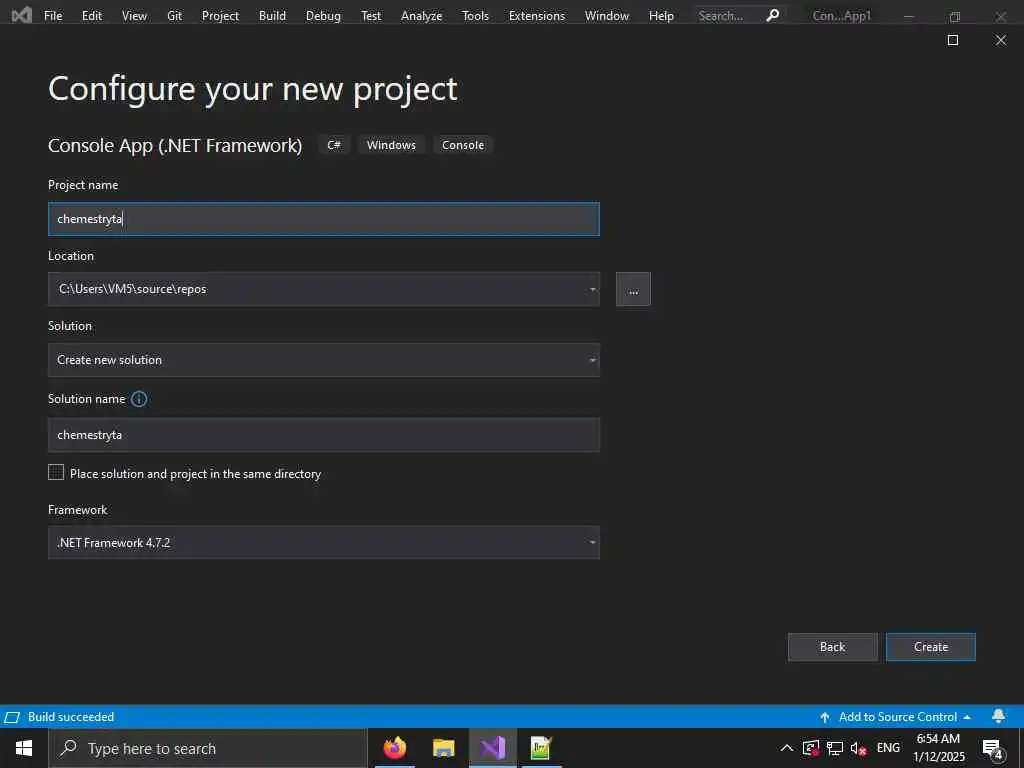Click the search magnifier icon
The width and height of the screenshot is (1024, 768).
point(773,15)
